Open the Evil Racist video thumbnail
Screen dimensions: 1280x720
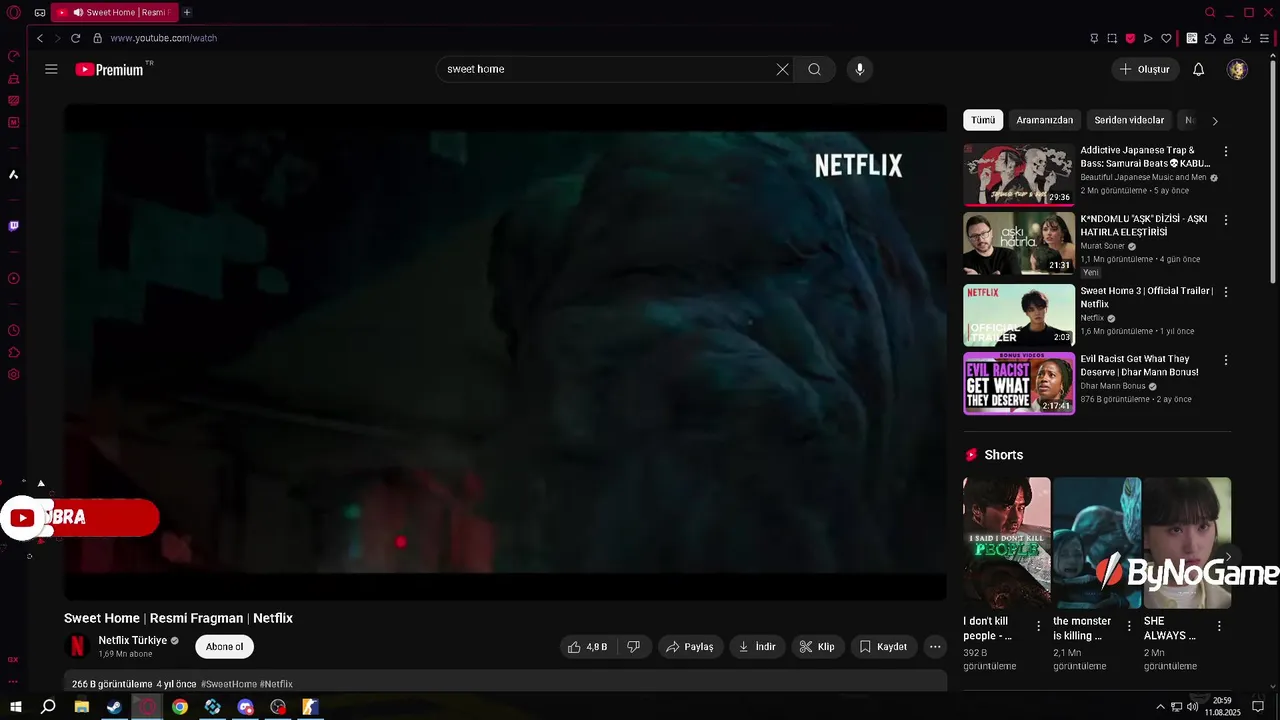[x=1019, y=383]
